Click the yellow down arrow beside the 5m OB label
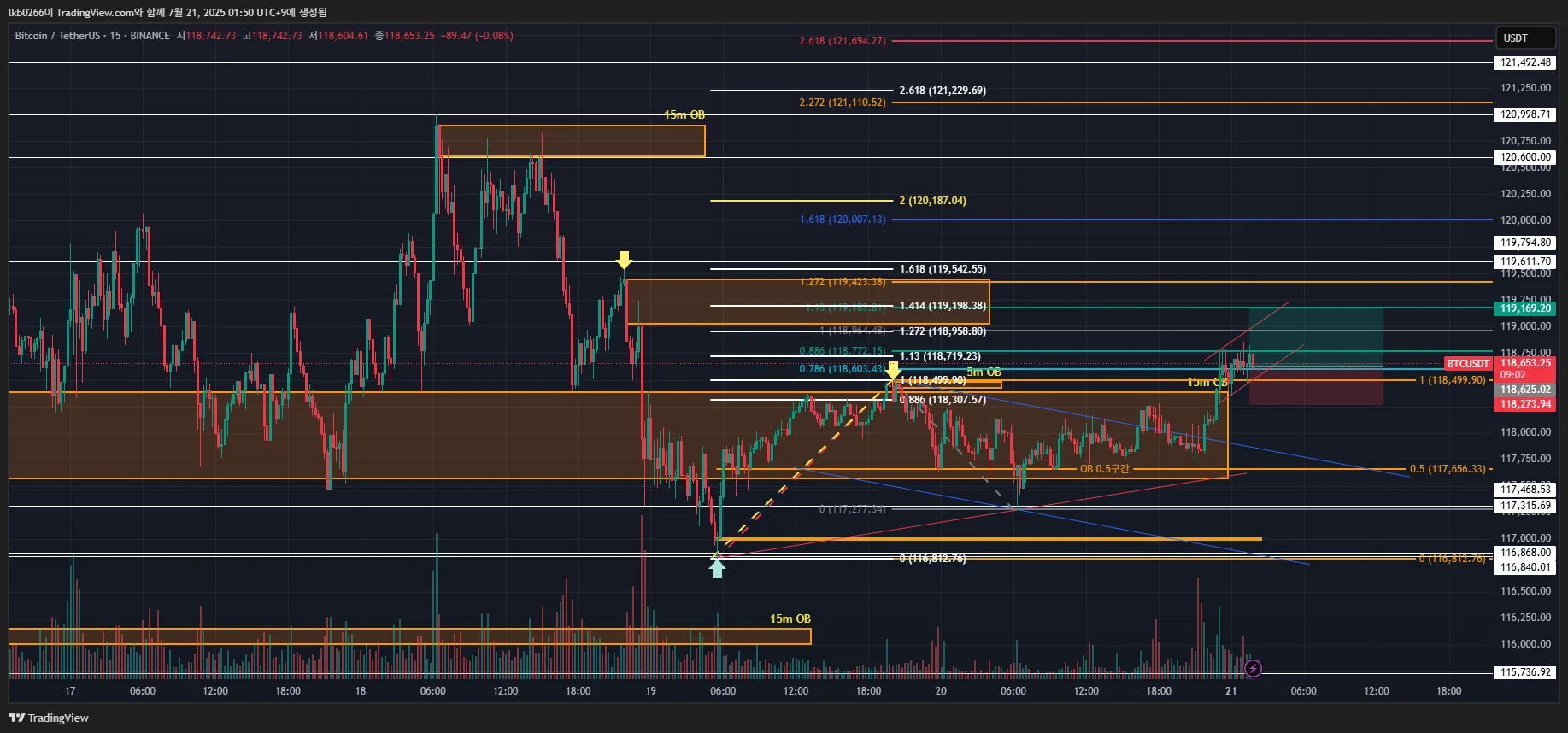The image size is (1568, 733). (893, 371)
